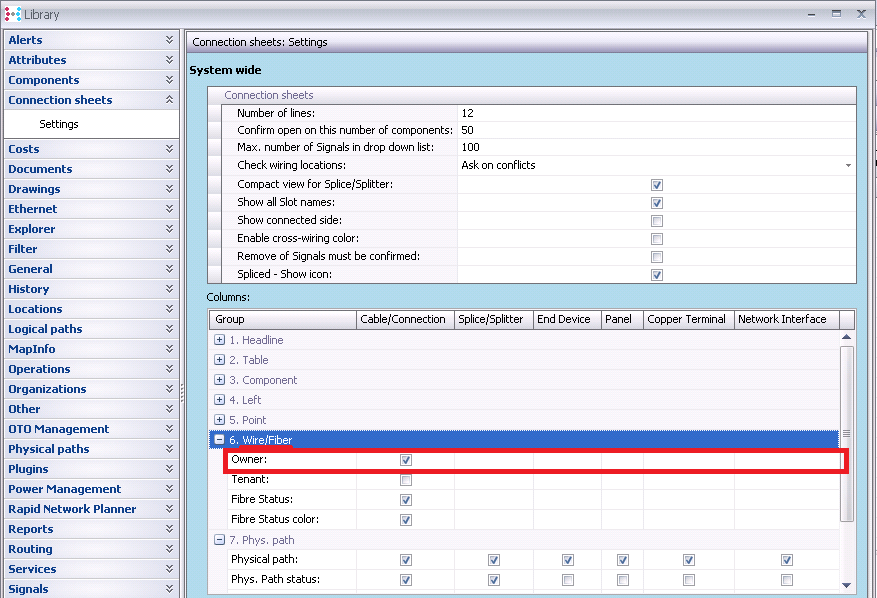Image resolution: width=877 pixels, height=598 pixels.
Task: Open the Physical paths section
Action: click(x=91, y=449)
